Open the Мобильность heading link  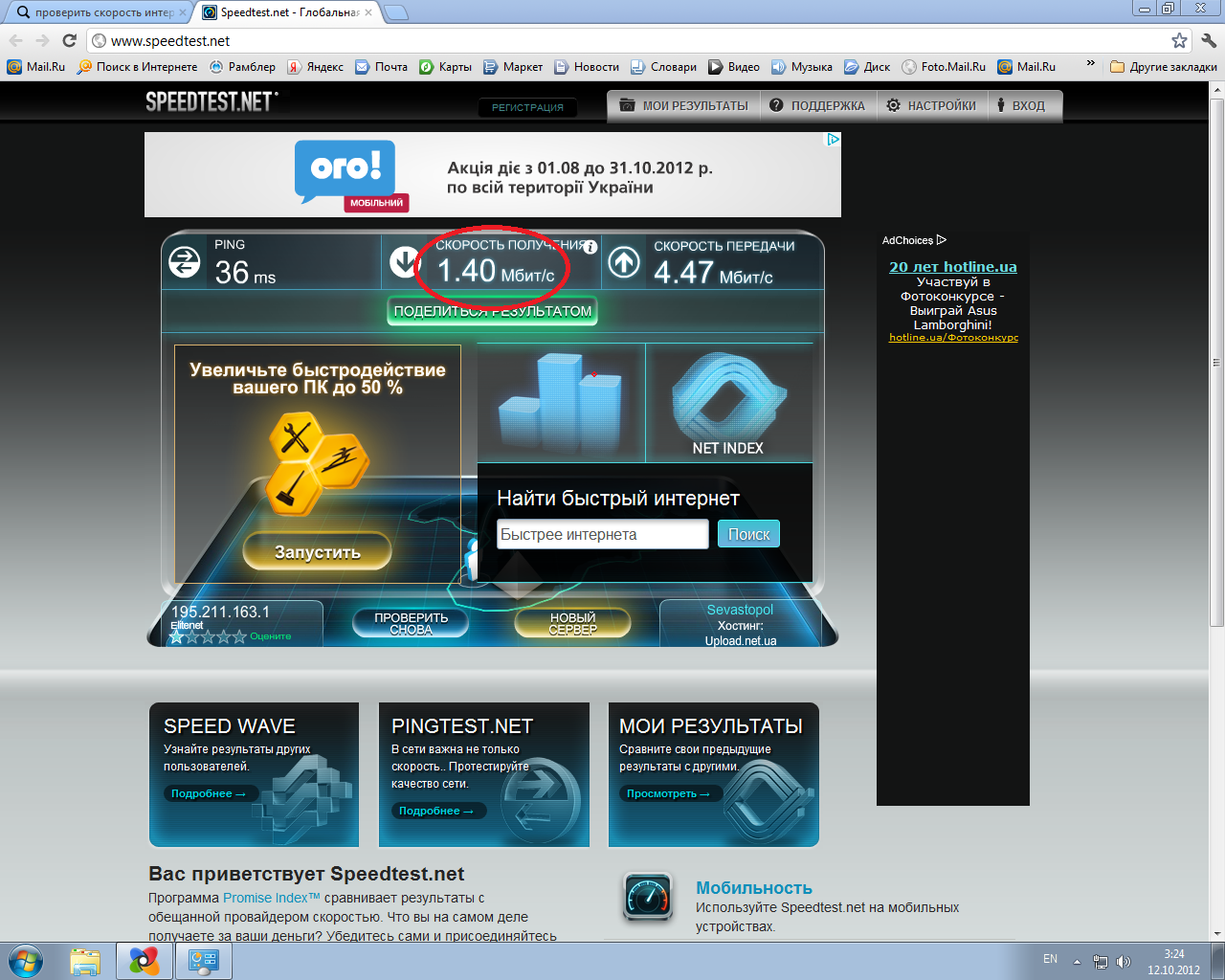(x=754, y=888)
